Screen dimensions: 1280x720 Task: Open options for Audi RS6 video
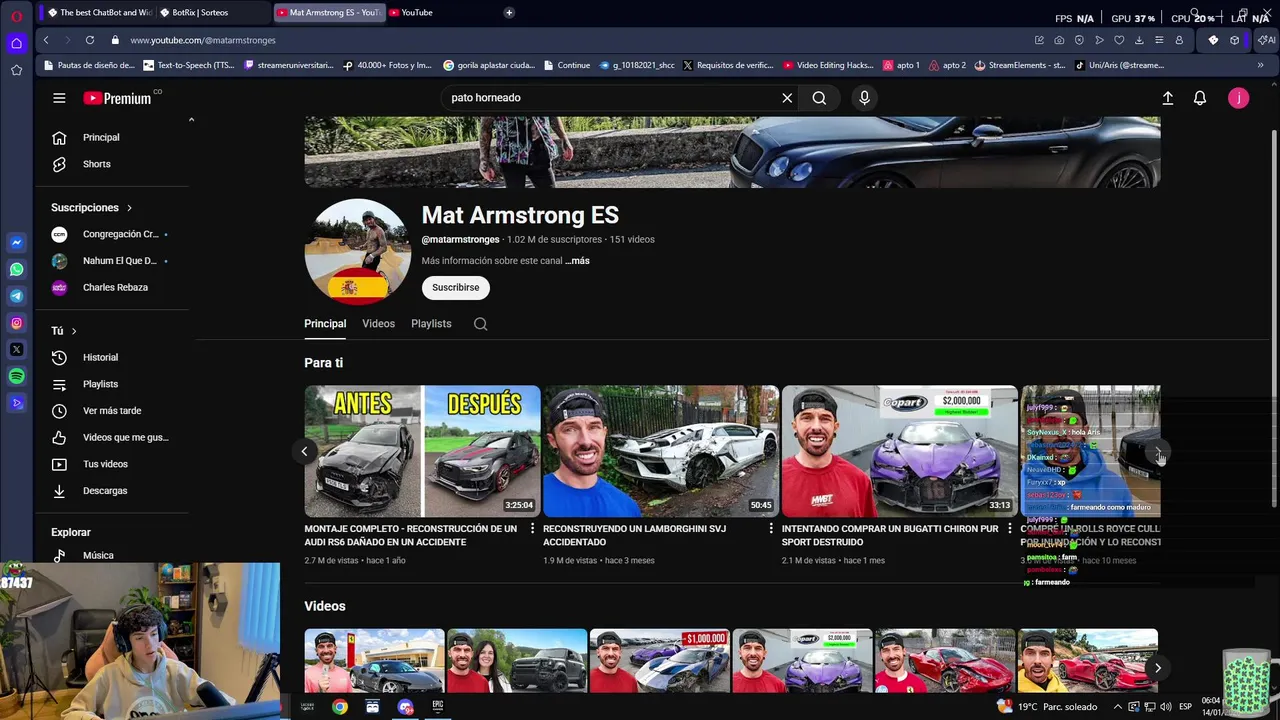pos(532,529)
